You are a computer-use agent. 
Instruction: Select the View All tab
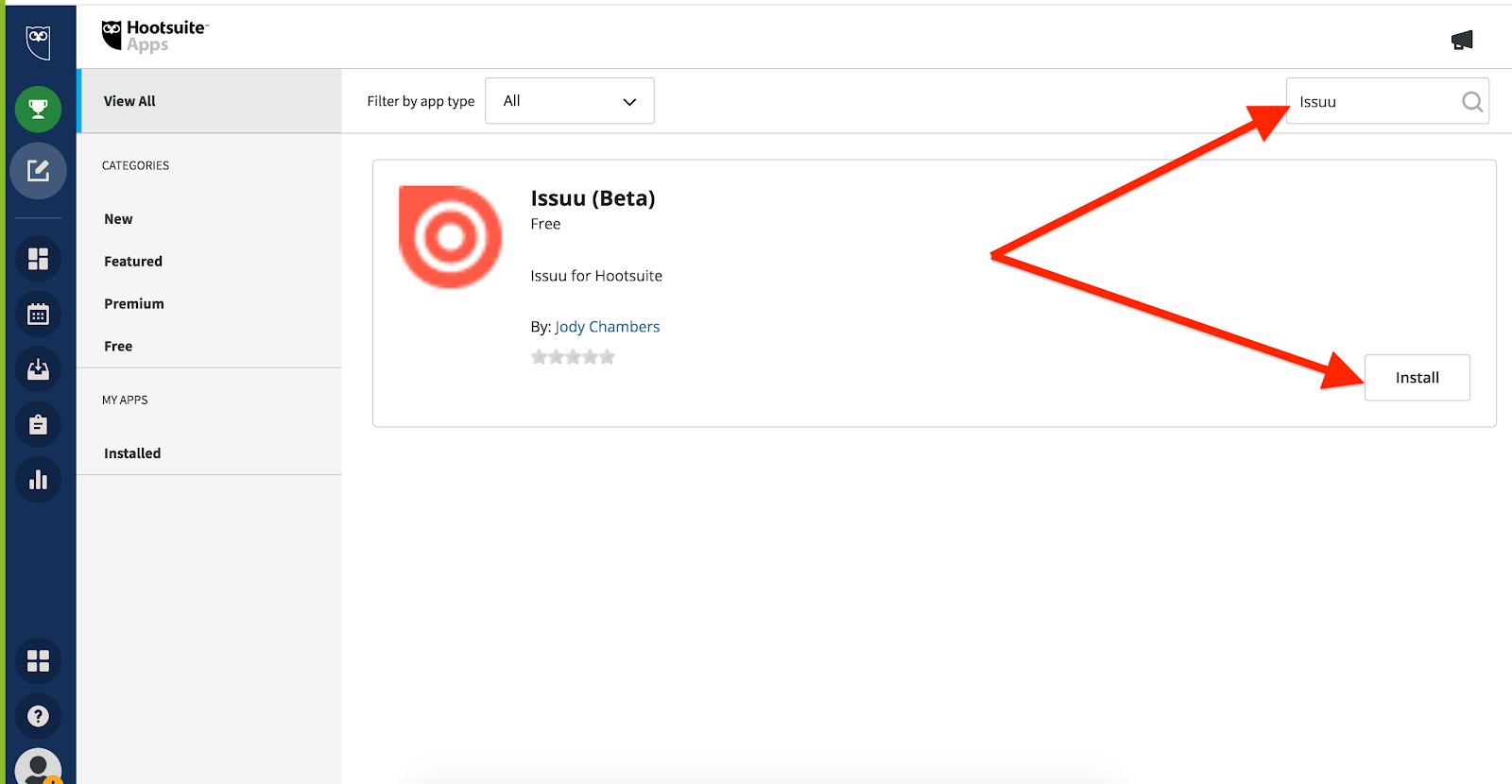click(x=209, y=101)
